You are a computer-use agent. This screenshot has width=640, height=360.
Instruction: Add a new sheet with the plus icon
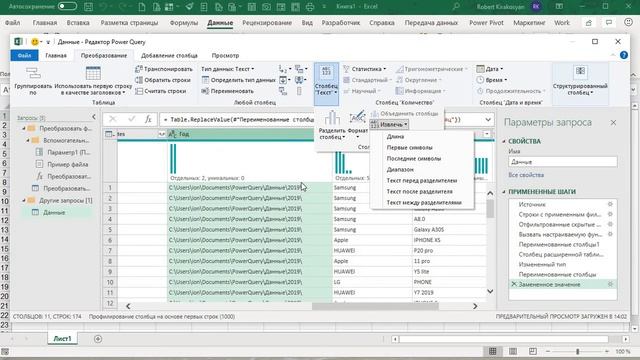pos(98,339)
